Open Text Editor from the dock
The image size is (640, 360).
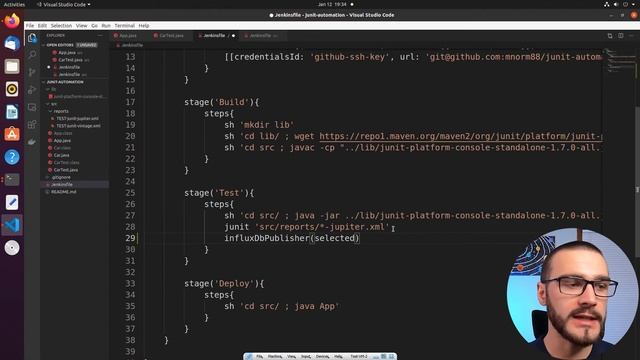(x=12, y=202)
